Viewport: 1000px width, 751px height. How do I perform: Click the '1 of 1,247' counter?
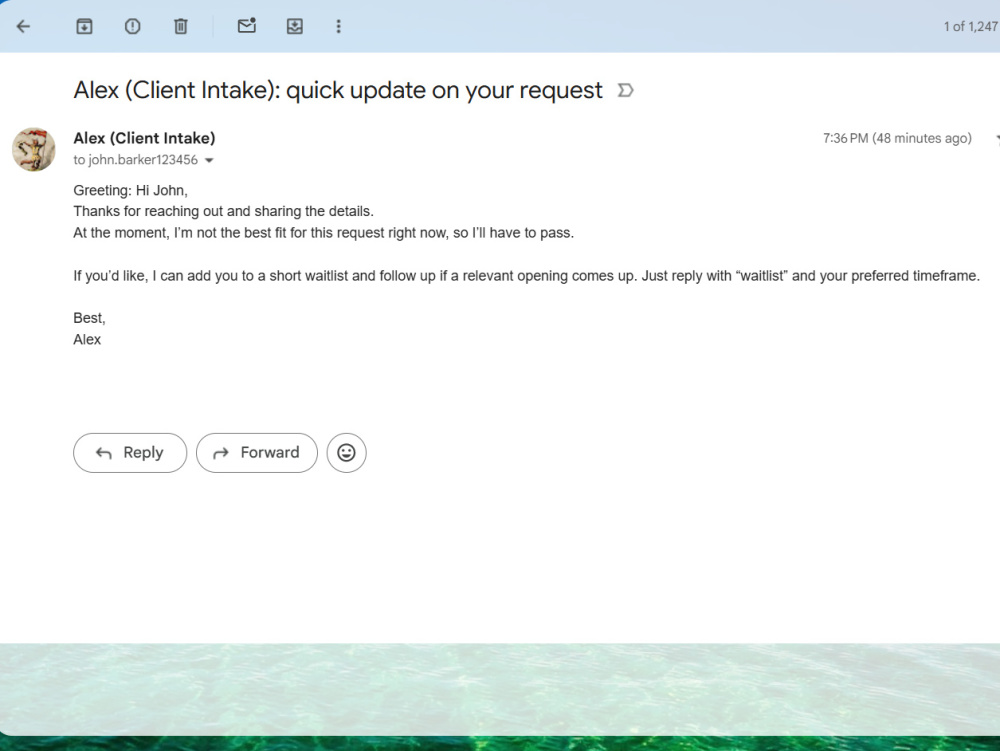click(x=971, y=26)
